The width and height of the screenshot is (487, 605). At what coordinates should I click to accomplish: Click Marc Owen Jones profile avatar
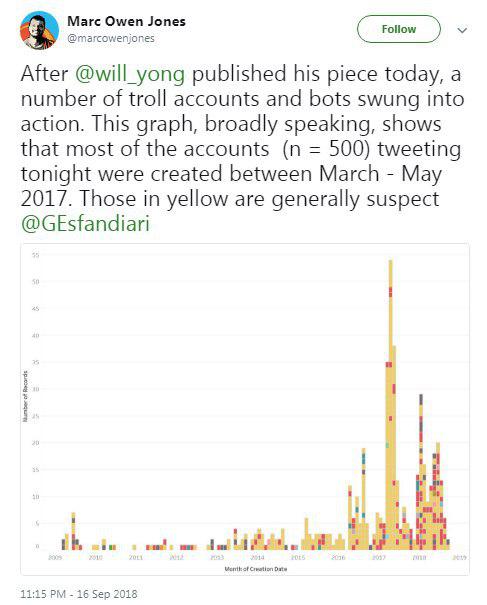pos(39,30)
